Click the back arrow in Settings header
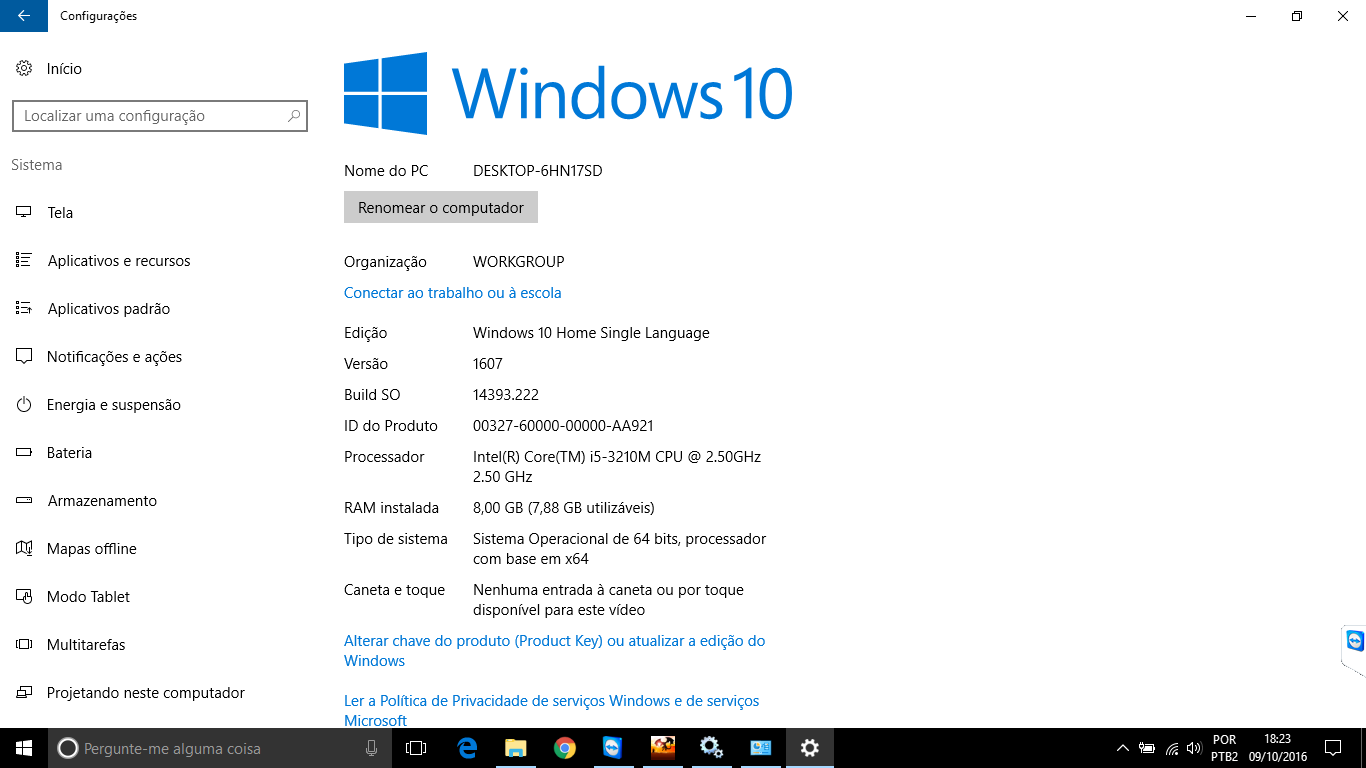Image resolution: width=1366 pixels, height=768 pixels. pyautogui.click(x=23, y=16)
